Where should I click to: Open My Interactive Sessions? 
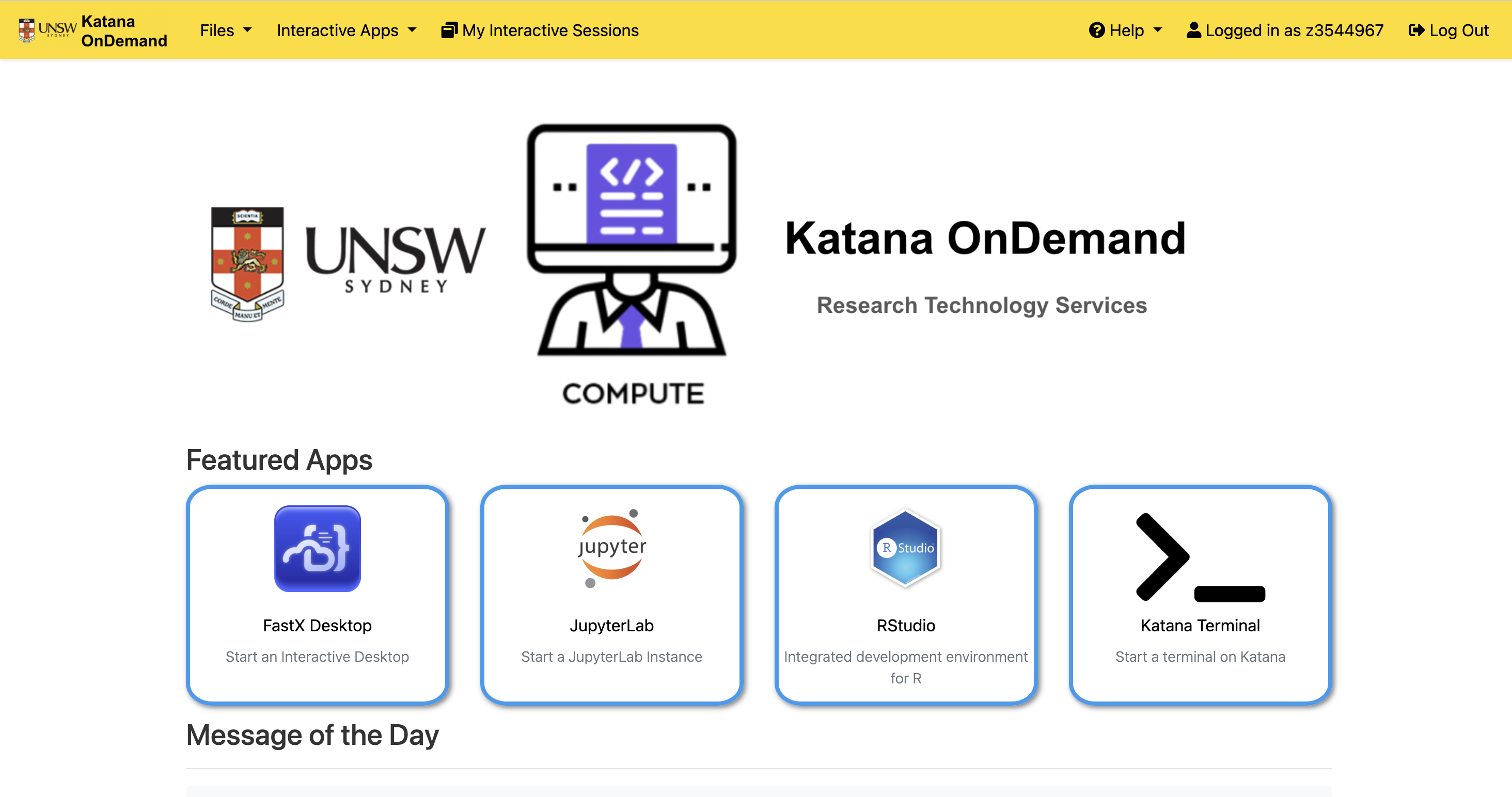(540, 30)
